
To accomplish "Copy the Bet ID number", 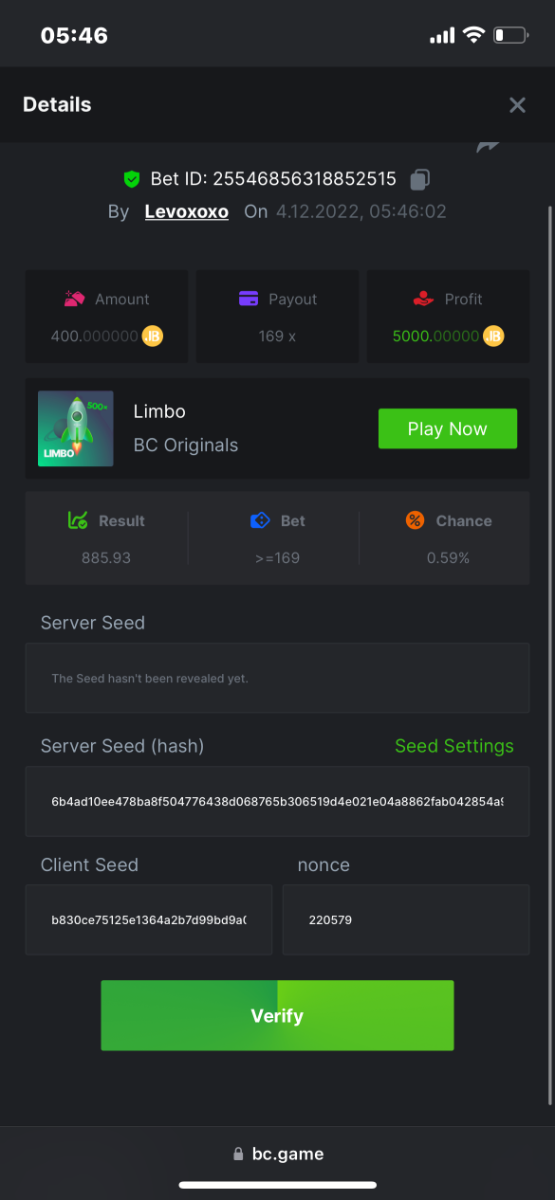I will click(420, 180).
